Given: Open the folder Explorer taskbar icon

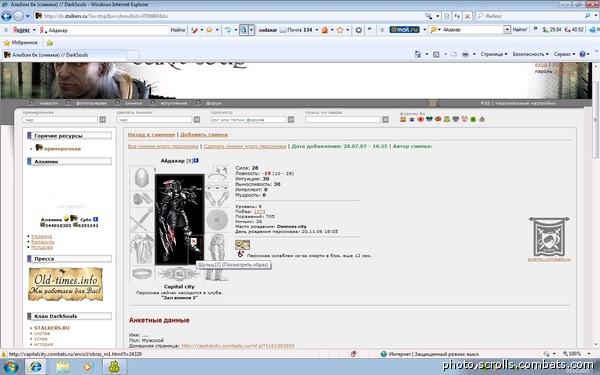Looking at the screenshot, I should click(63, 367).
